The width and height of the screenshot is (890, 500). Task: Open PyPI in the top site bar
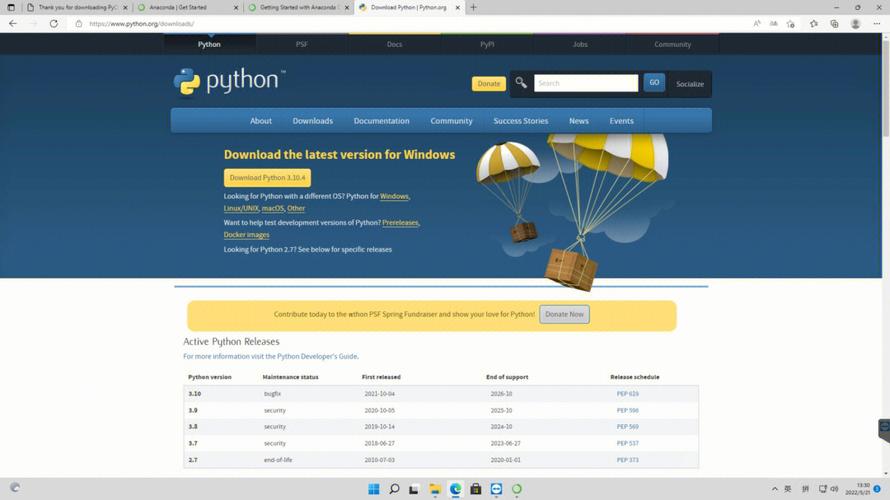(x=487, y=44)
